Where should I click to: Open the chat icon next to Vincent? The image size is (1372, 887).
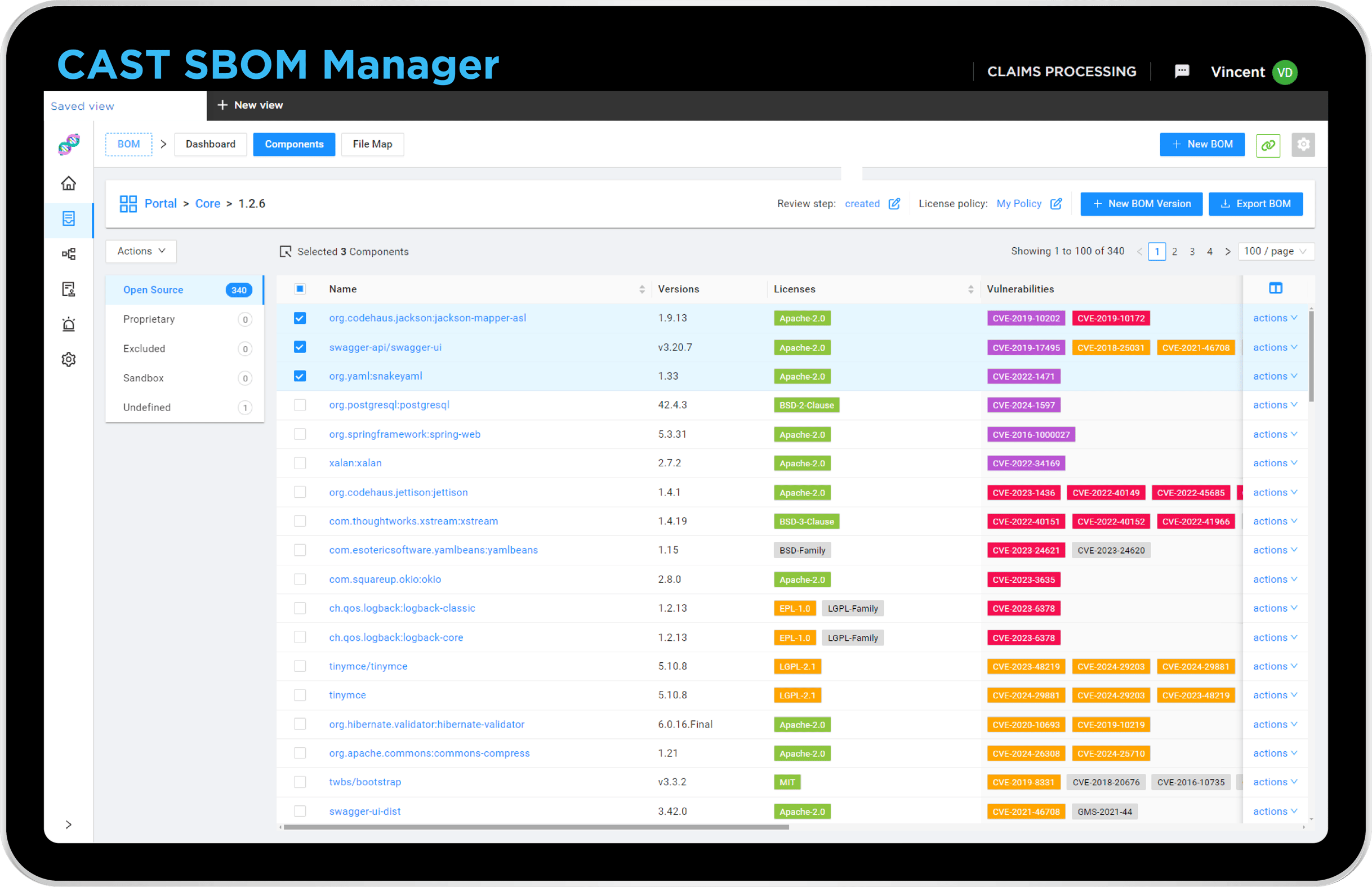click(1182, 71)
